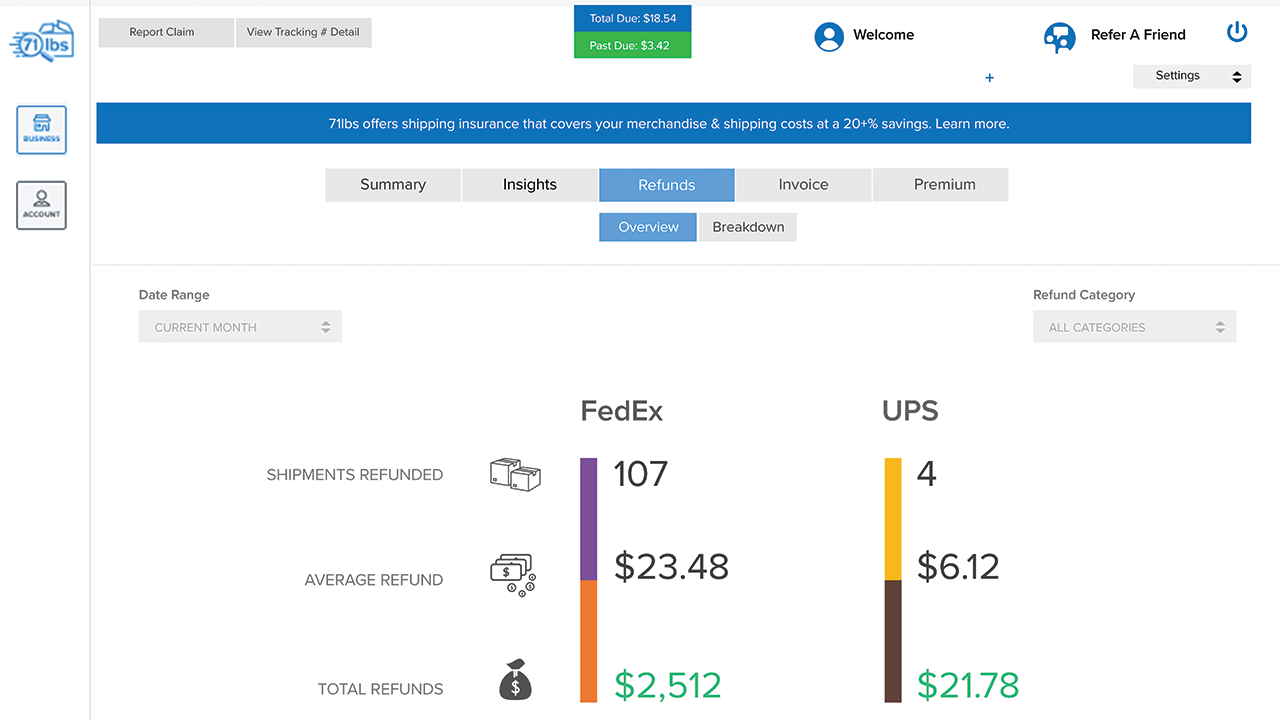Click FedEx average refund $23.48
Screen dimensions: 1280x720
671,567
